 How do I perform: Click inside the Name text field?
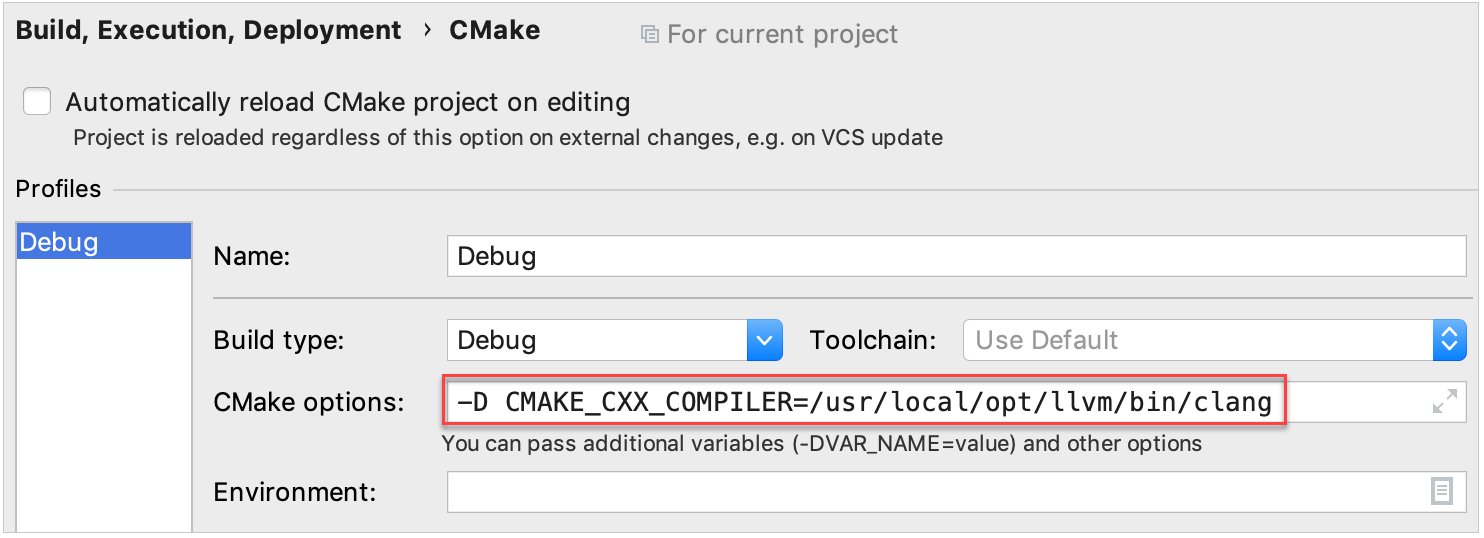pyautogui.click(x=957, y=256)
